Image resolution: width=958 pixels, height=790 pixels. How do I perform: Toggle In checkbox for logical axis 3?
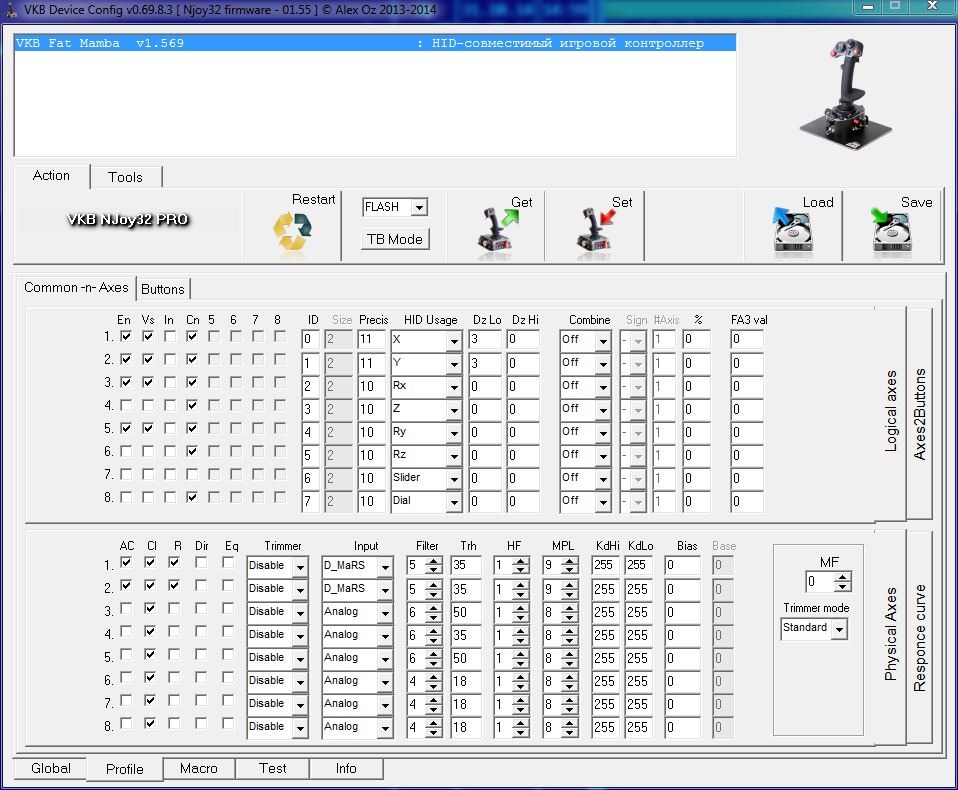point(170,382)
